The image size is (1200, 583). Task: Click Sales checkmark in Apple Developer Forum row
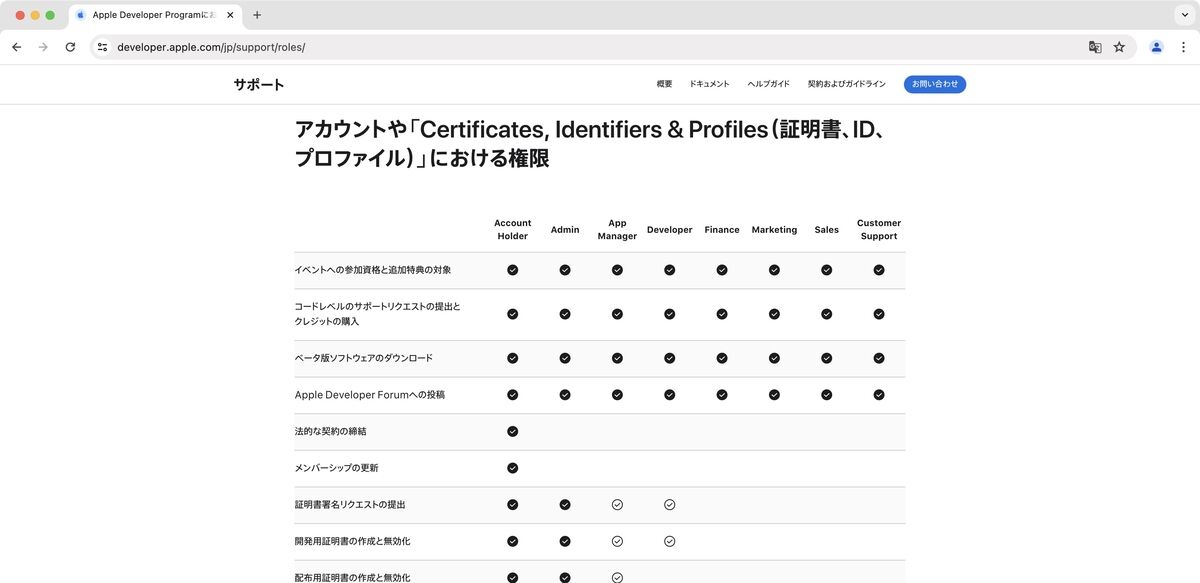click(827, 395)
